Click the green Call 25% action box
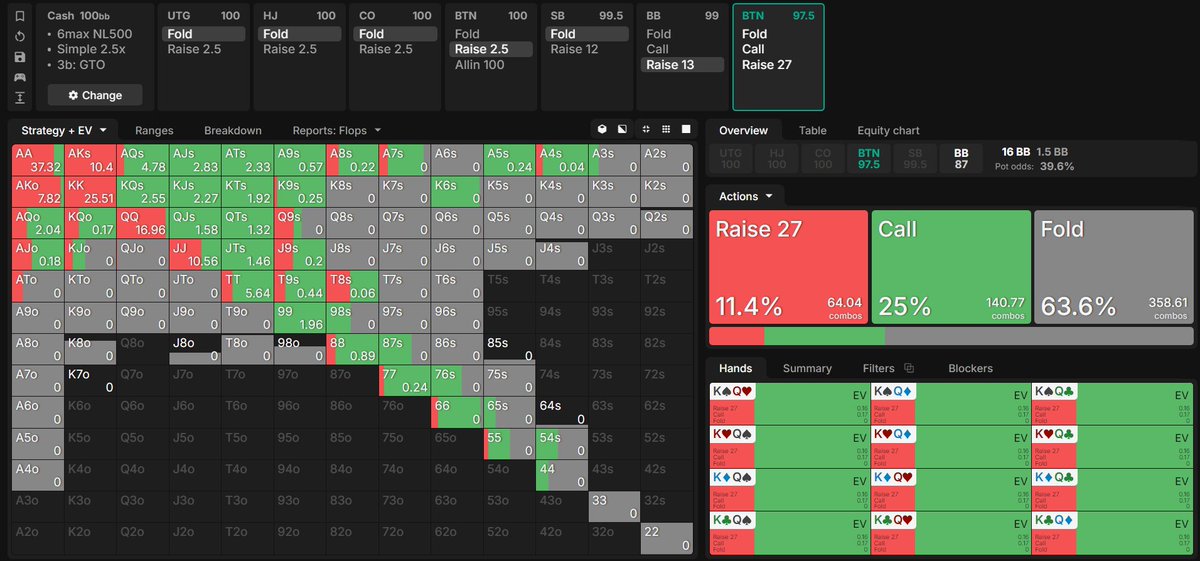1200x561 pixels. coord(951,266)
